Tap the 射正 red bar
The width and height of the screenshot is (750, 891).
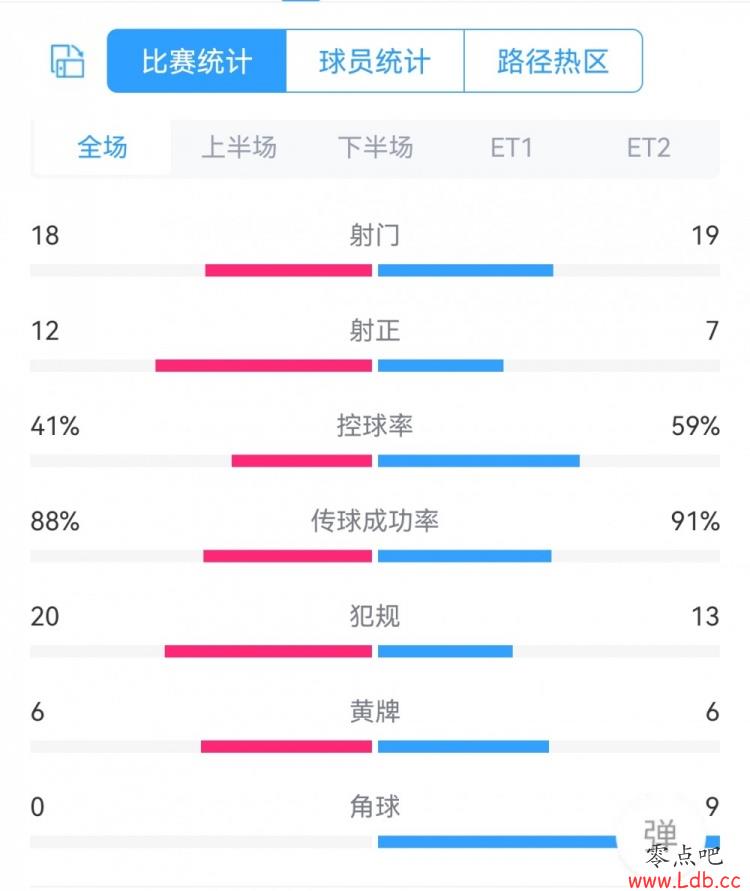coord(264,365)
